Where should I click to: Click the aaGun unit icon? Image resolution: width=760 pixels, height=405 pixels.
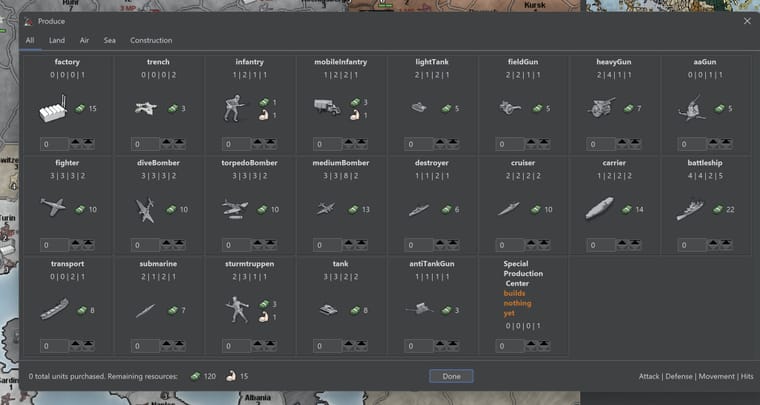pos(691,108)
